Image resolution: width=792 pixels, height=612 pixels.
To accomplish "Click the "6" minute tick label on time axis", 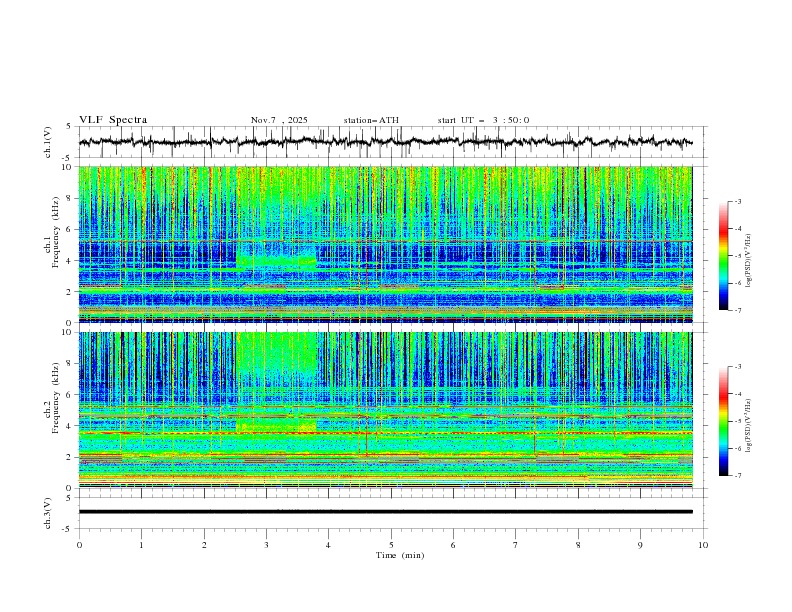I will [453, 545].
